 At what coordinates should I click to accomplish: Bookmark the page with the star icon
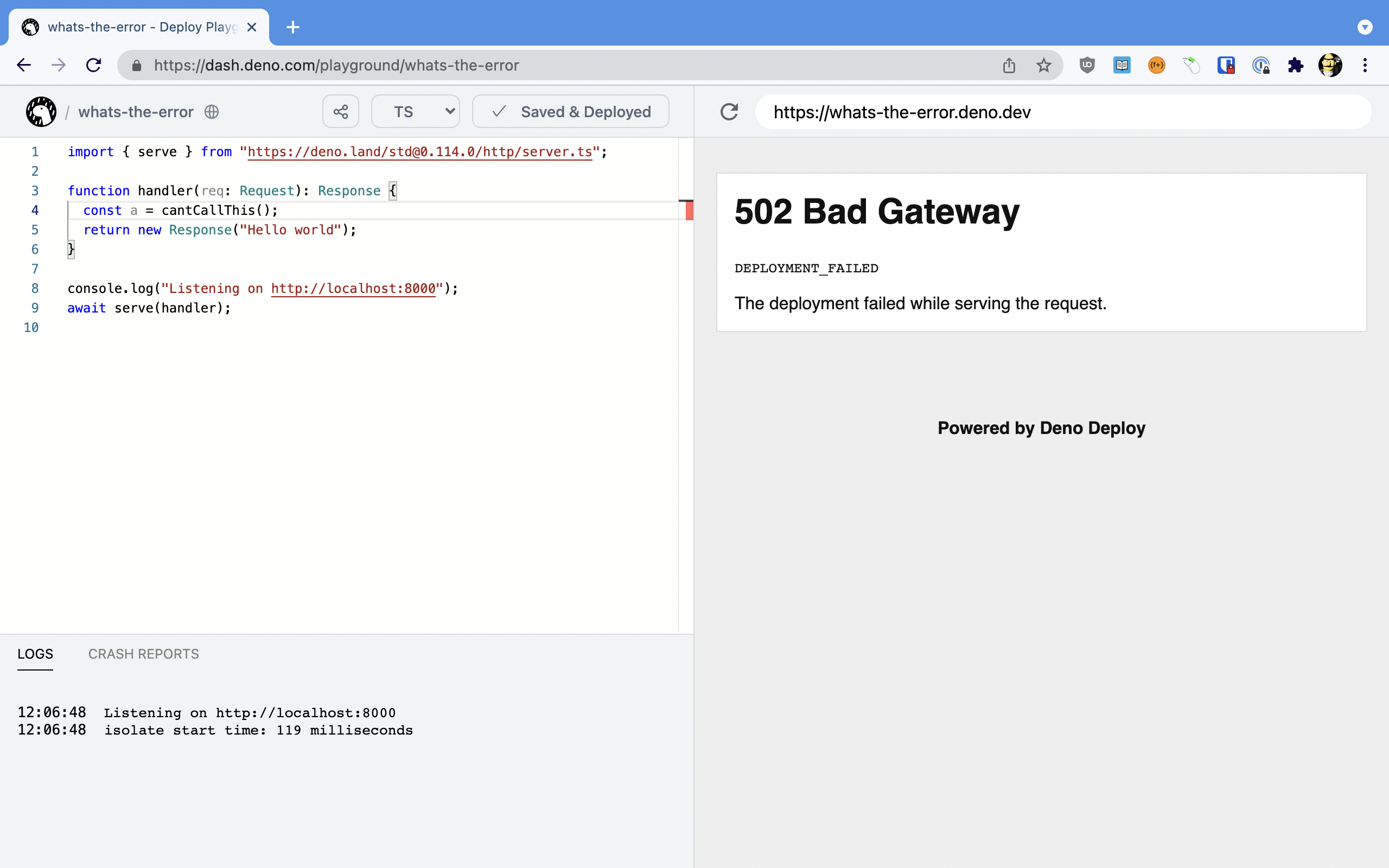pyautogui.click(x=1043, y=65)
